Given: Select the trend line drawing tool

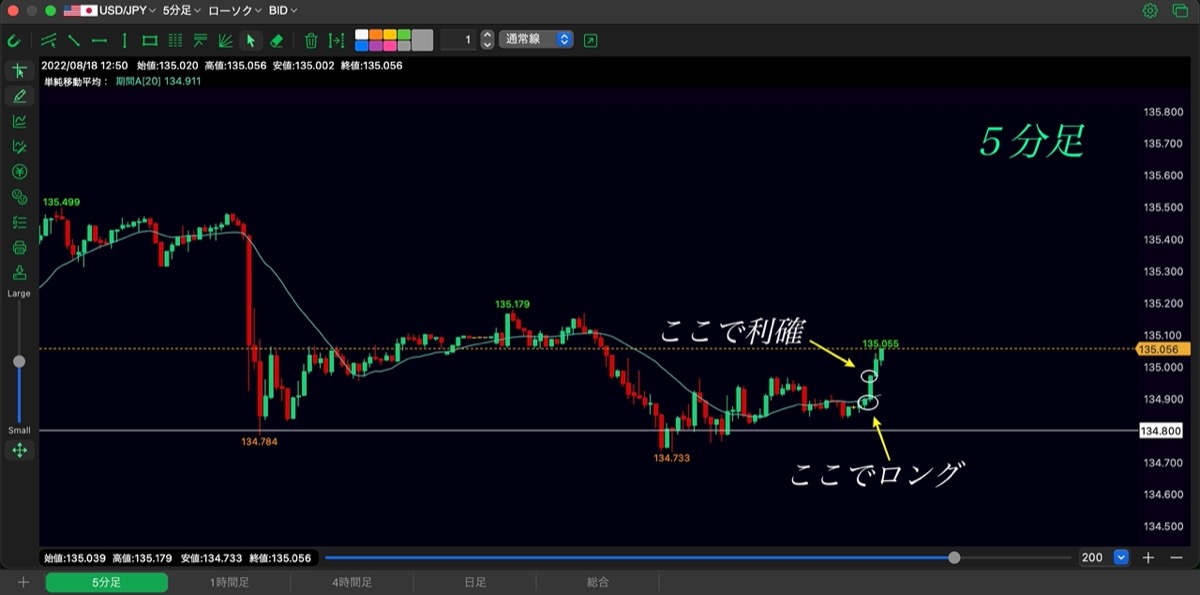Looking at the screenshot, I should tap(74, 40).
